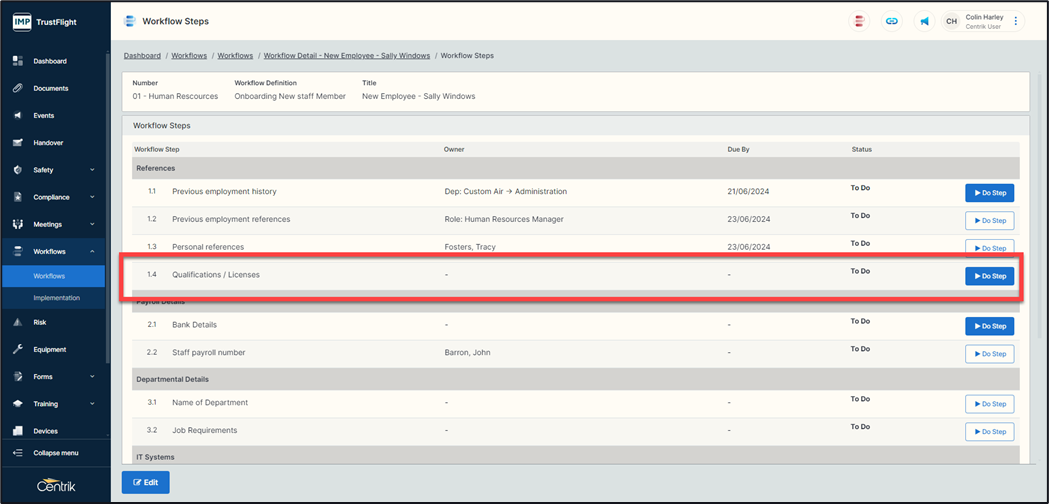Select Events in the sidebar menu

43,116
